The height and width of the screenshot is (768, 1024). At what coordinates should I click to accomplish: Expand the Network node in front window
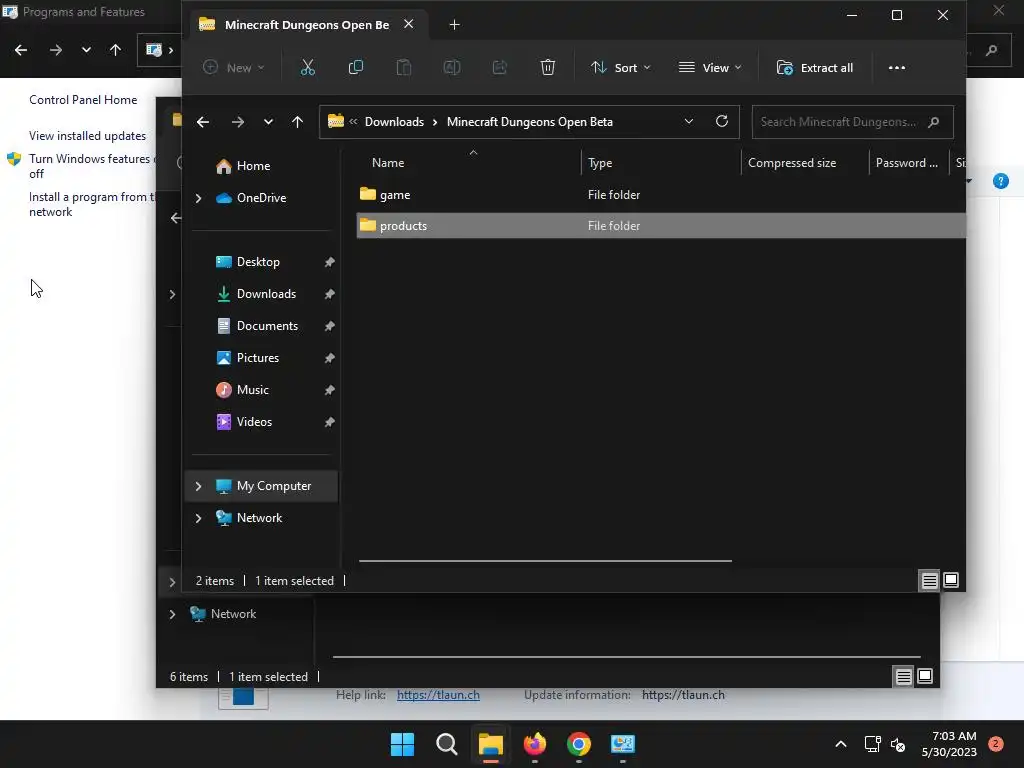pyautogui.click(x=199, y=518)
